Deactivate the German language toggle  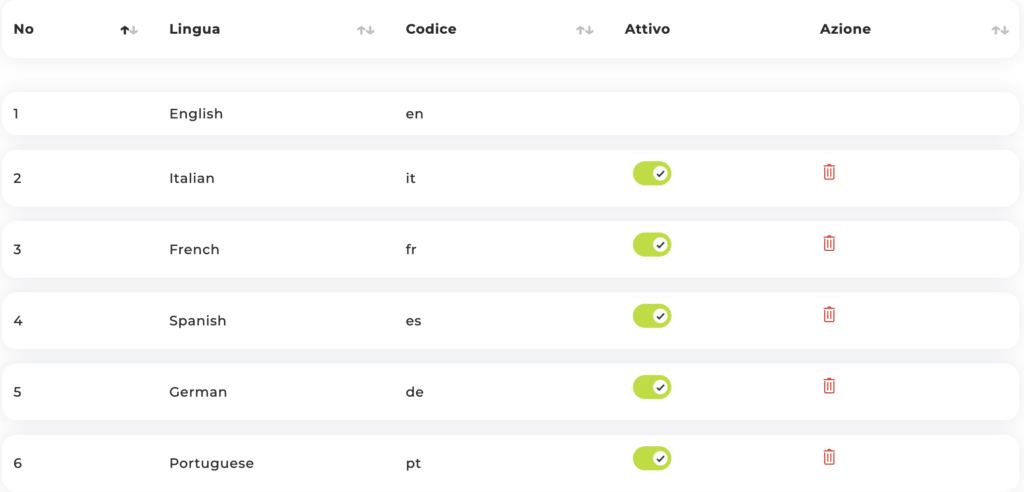pos(652,387)
